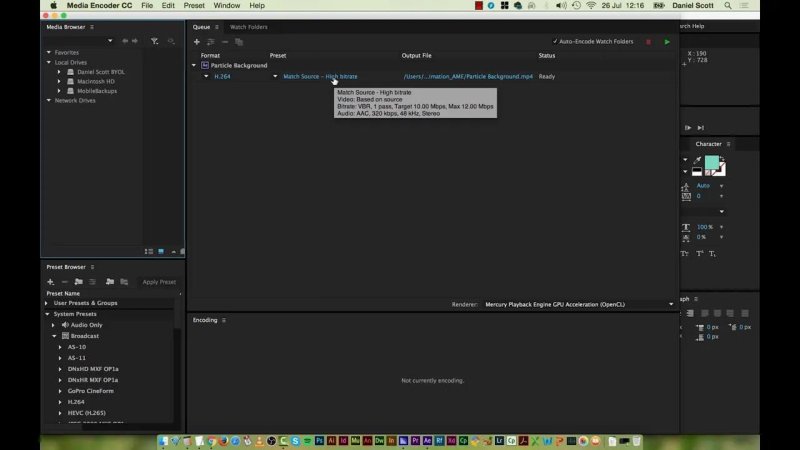This screenshot has width=800, height=450.
Task: Collapse the Network Drives section
Action: 49,101
